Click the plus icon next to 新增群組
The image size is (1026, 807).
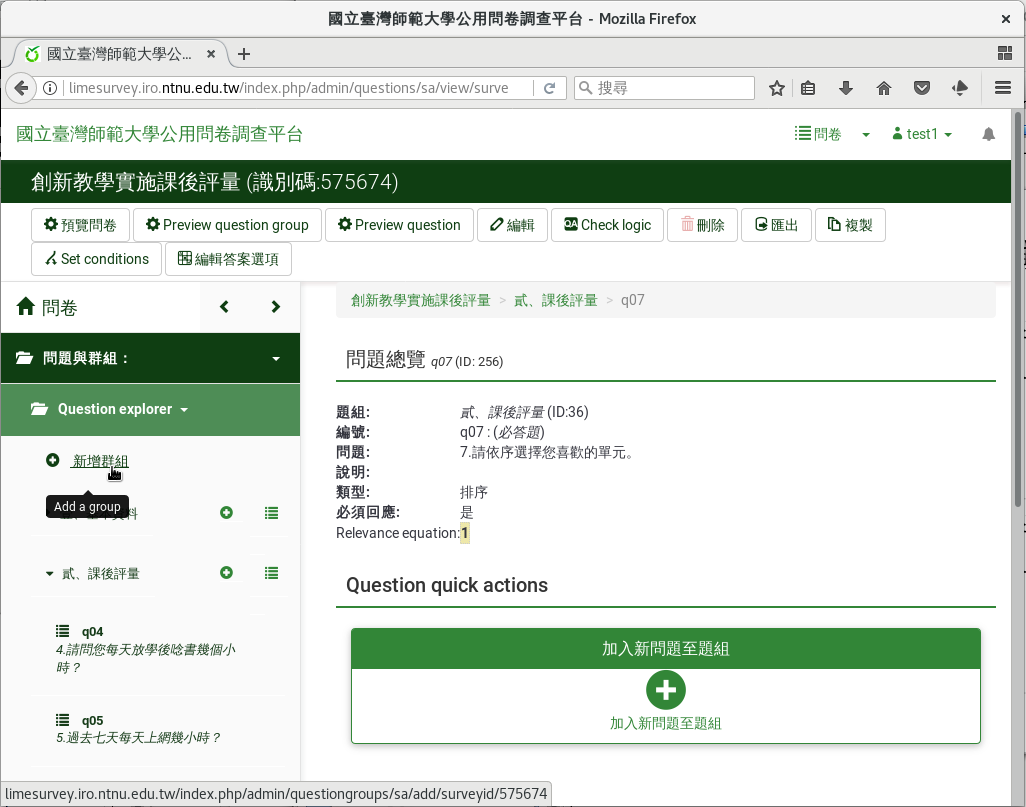pos(52,460)
